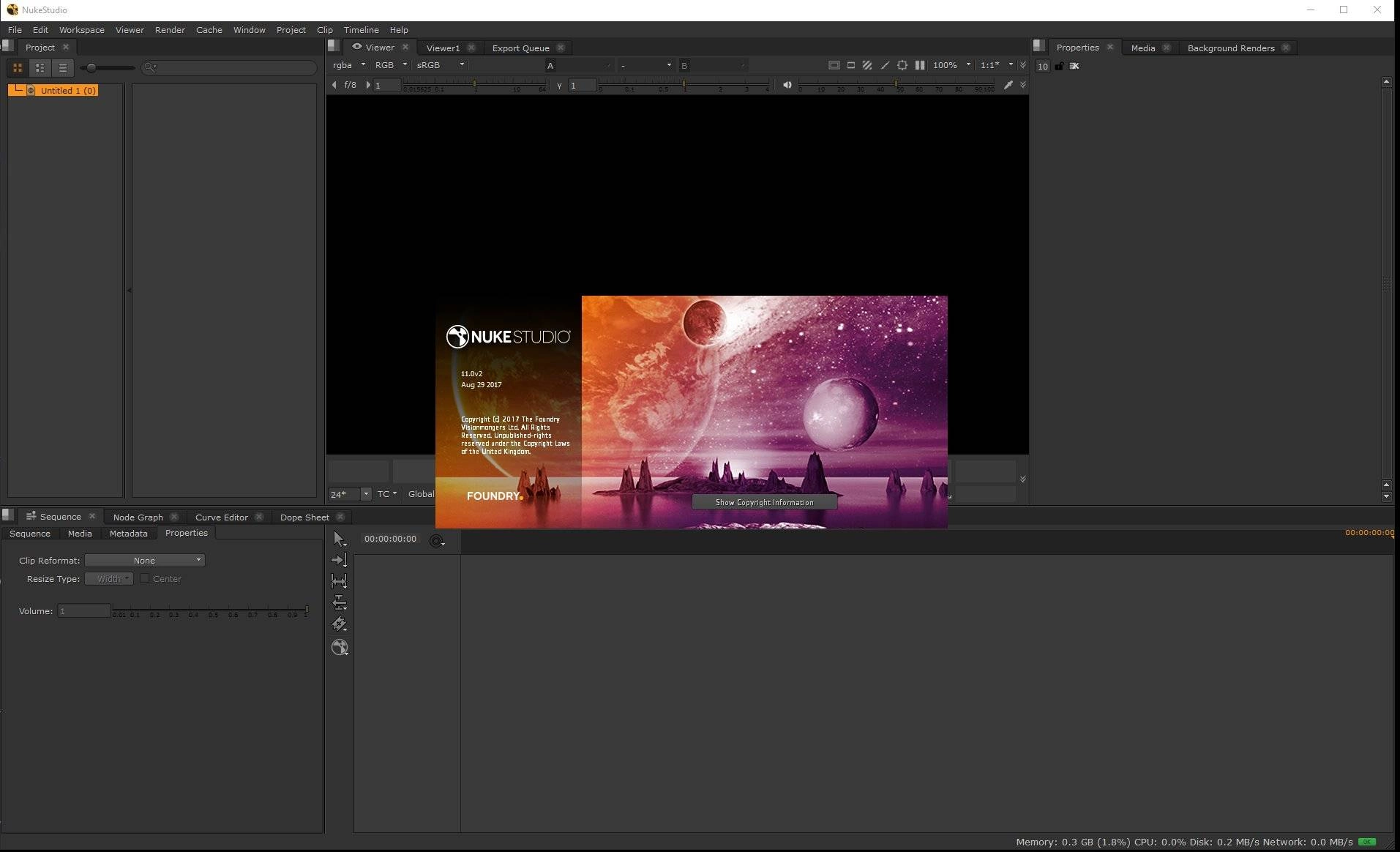
Task: Activate the Slide/Roll edit timeline tool
Action: pos(339,602)
